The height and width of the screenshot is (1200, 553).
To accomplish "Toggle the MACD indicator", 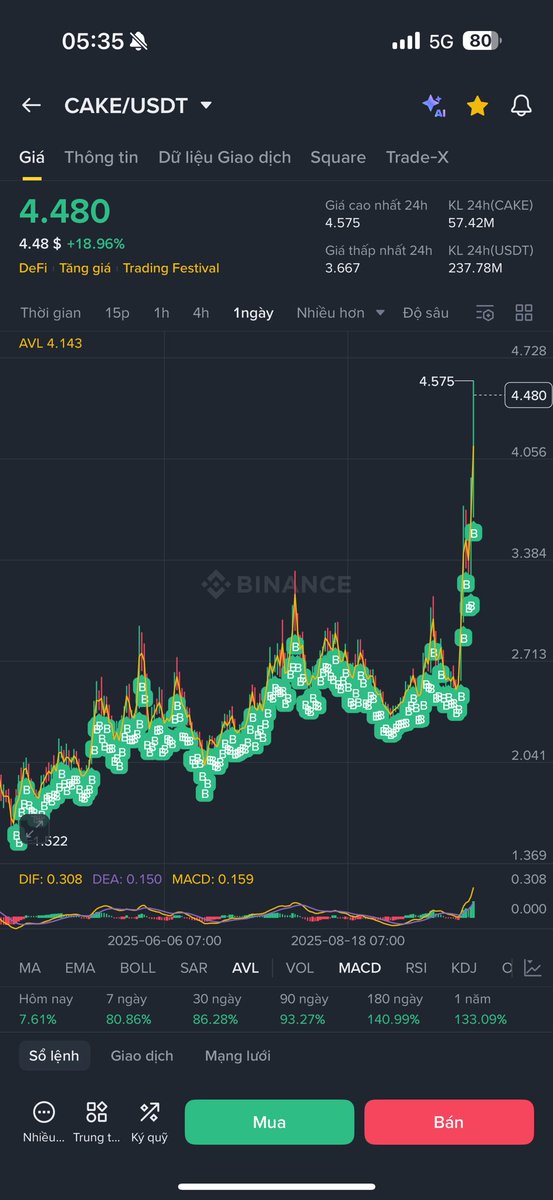I will [360, 968].
